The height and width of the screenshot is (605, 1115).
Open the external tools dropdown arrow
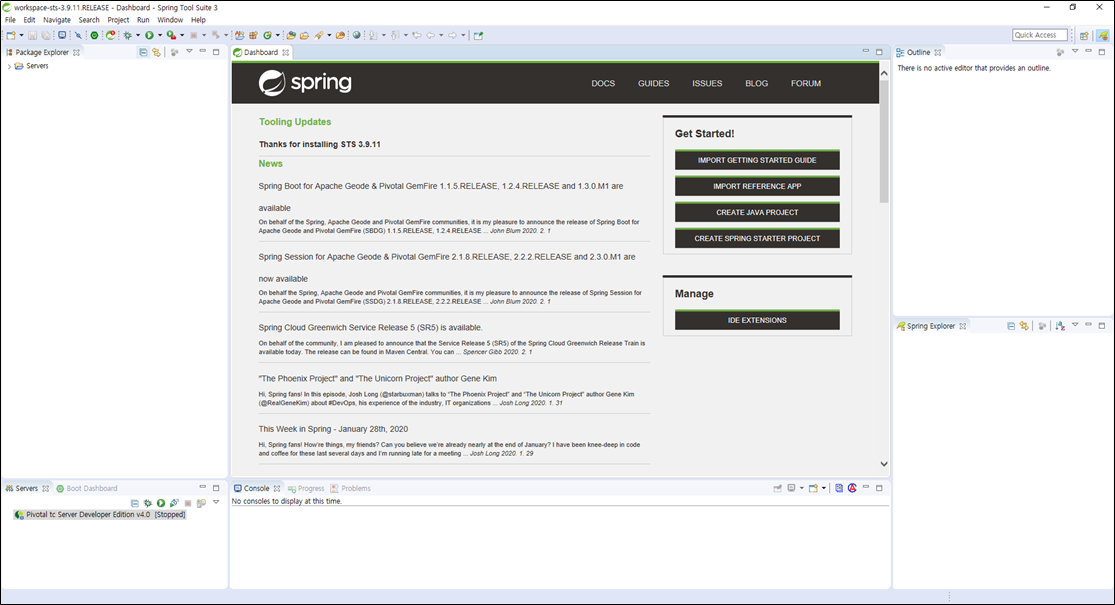(182, 35)
